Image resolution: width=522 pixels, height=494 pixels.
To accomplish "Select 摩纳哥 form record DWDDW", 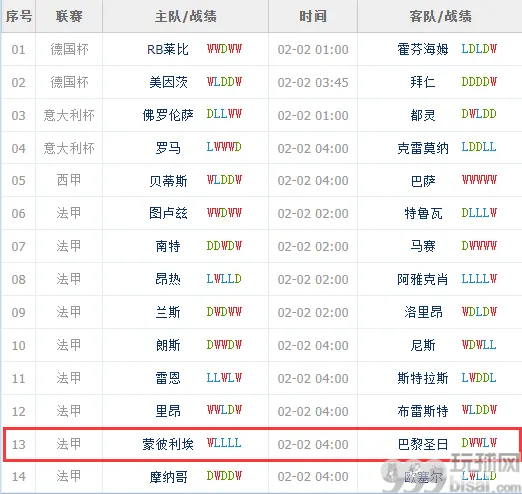I will click(224, 475).
